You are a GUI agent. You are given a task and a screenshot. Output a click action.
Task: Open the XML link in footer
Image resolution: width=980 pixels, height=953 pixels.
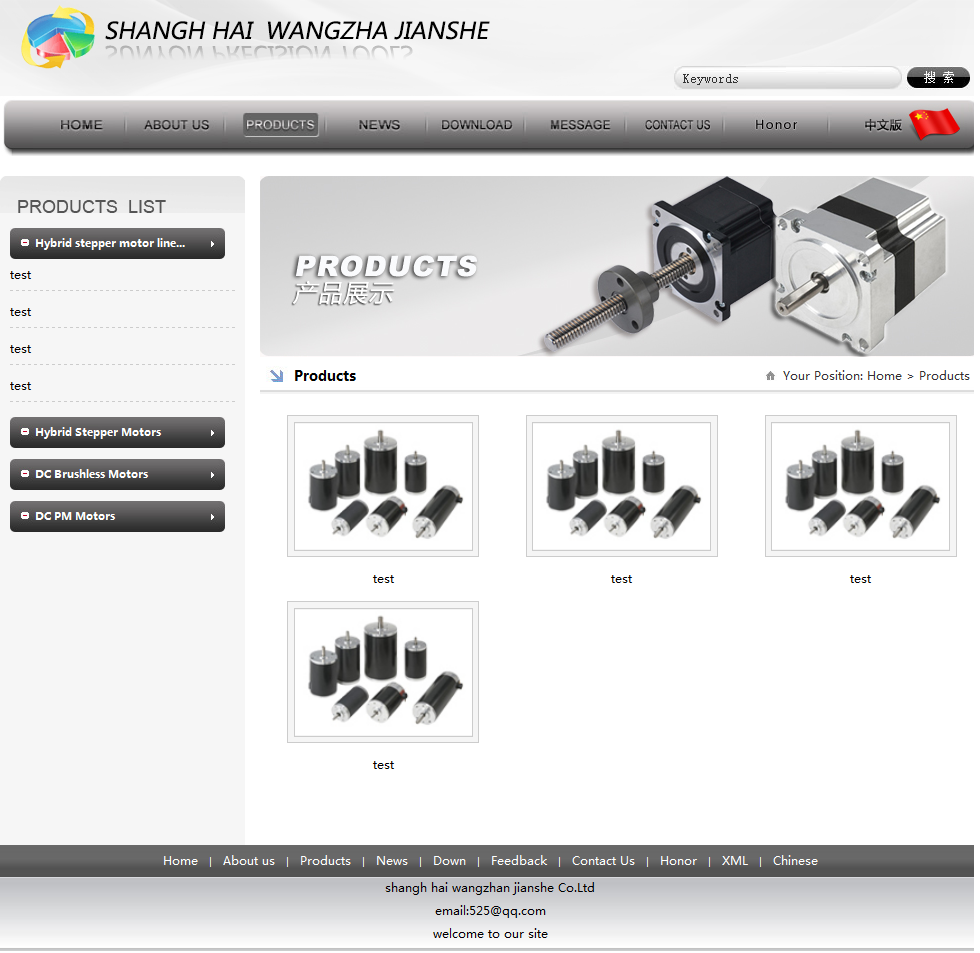[x=734, y=861]
